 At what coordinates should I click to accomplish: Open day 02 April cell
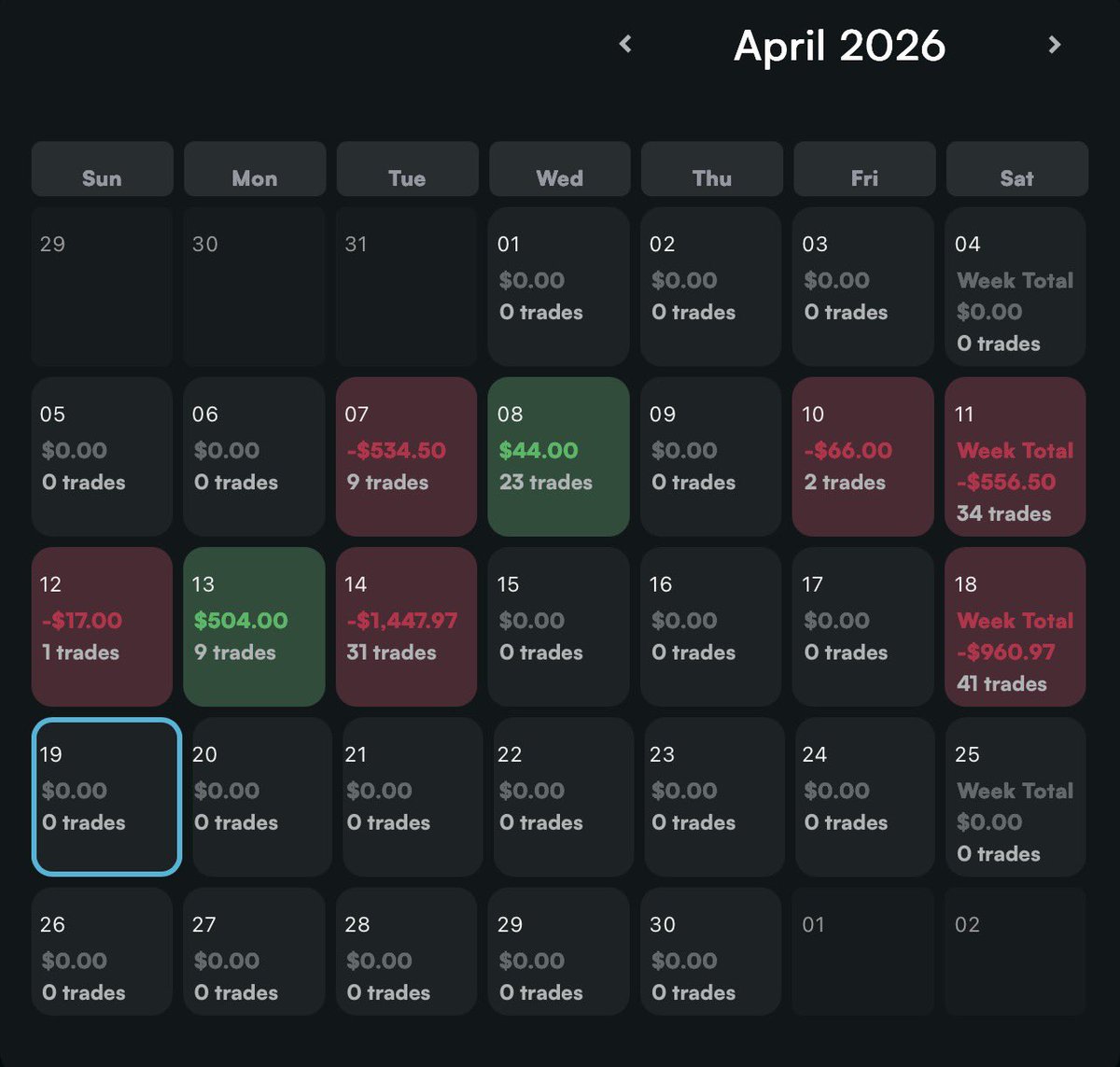pos(711,287)
